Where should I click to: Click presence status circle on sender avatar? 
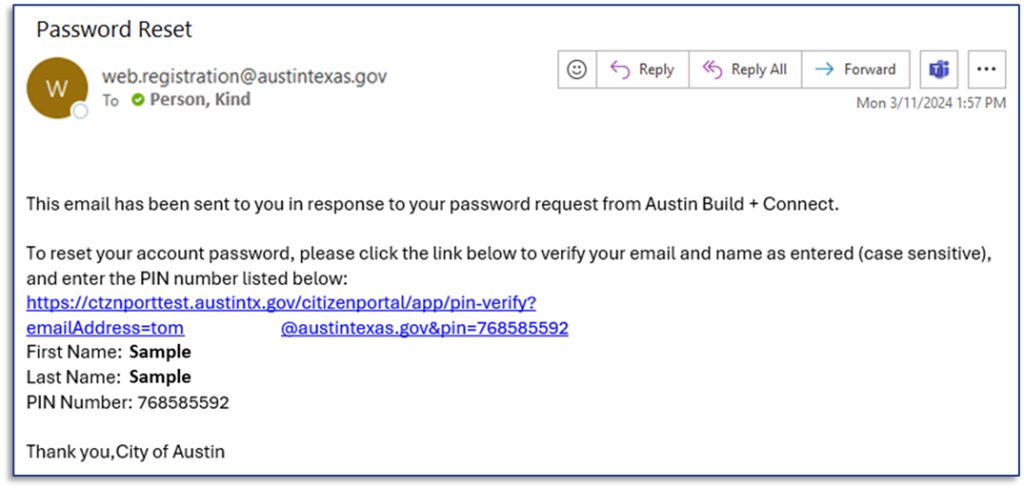click(80, 111)
